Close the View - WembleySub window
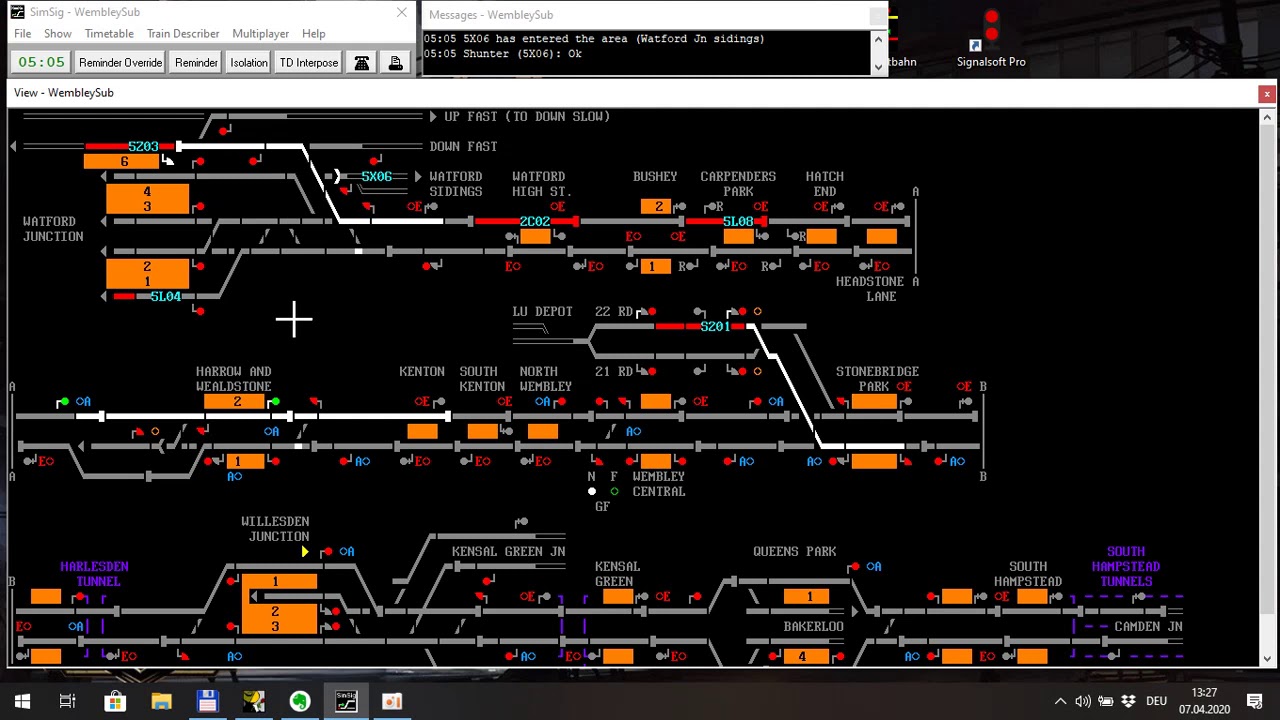This screenshot has width=1280, height=720. point(1267,93)
